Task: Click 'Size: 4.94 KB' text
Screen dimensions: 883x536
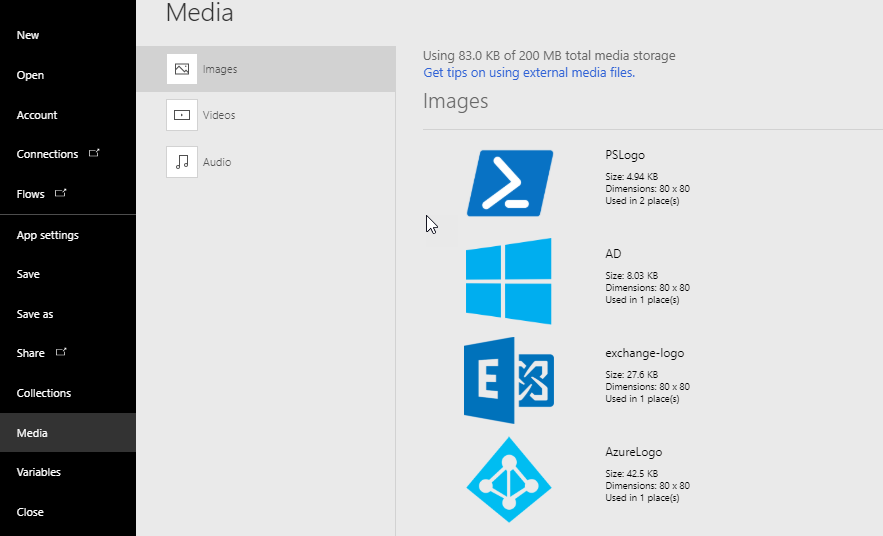Action: click(631, 177)
